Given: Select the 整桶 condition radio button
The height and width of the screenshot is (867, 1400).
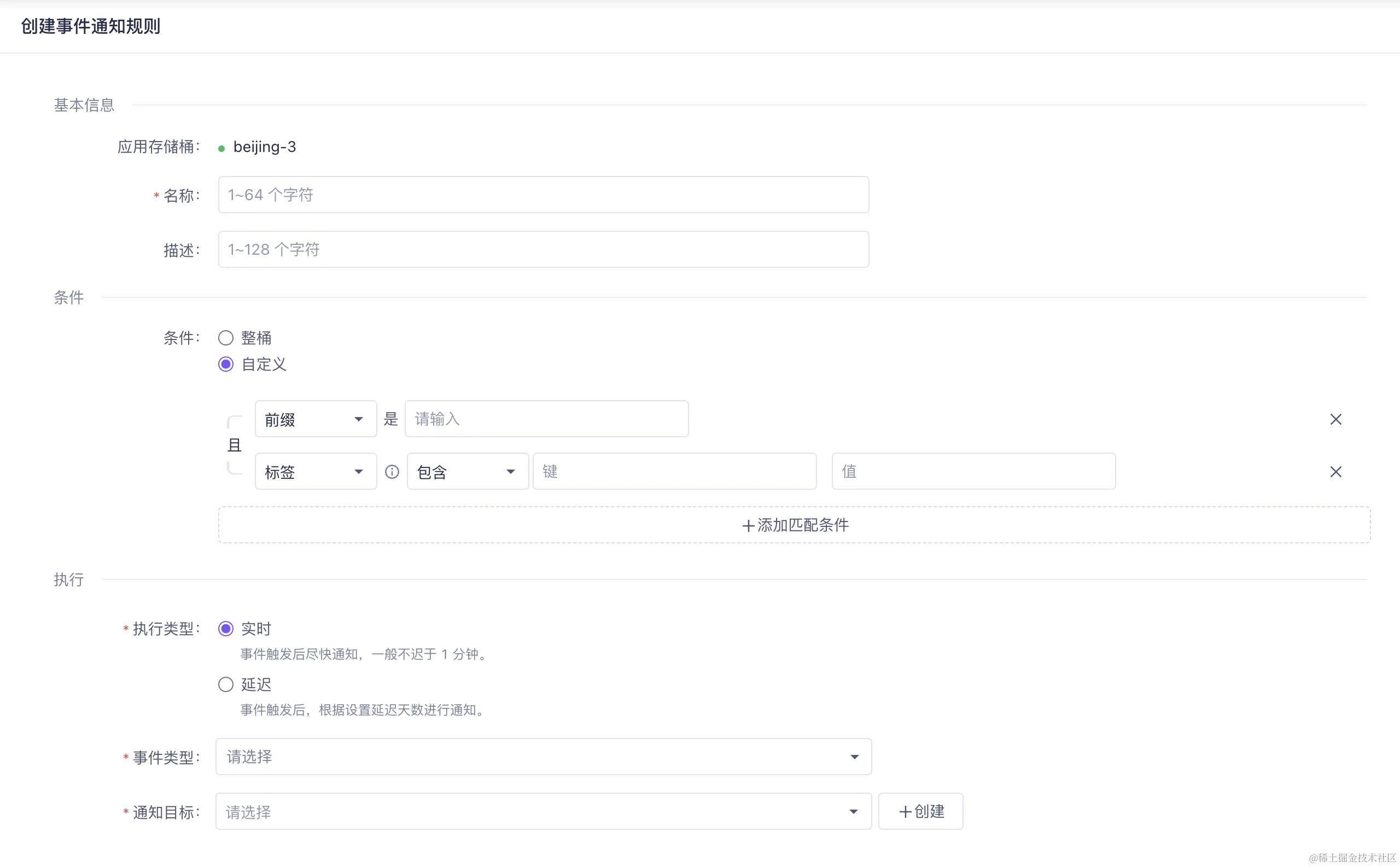Looking at the screenshot, I should coord(226,338).
